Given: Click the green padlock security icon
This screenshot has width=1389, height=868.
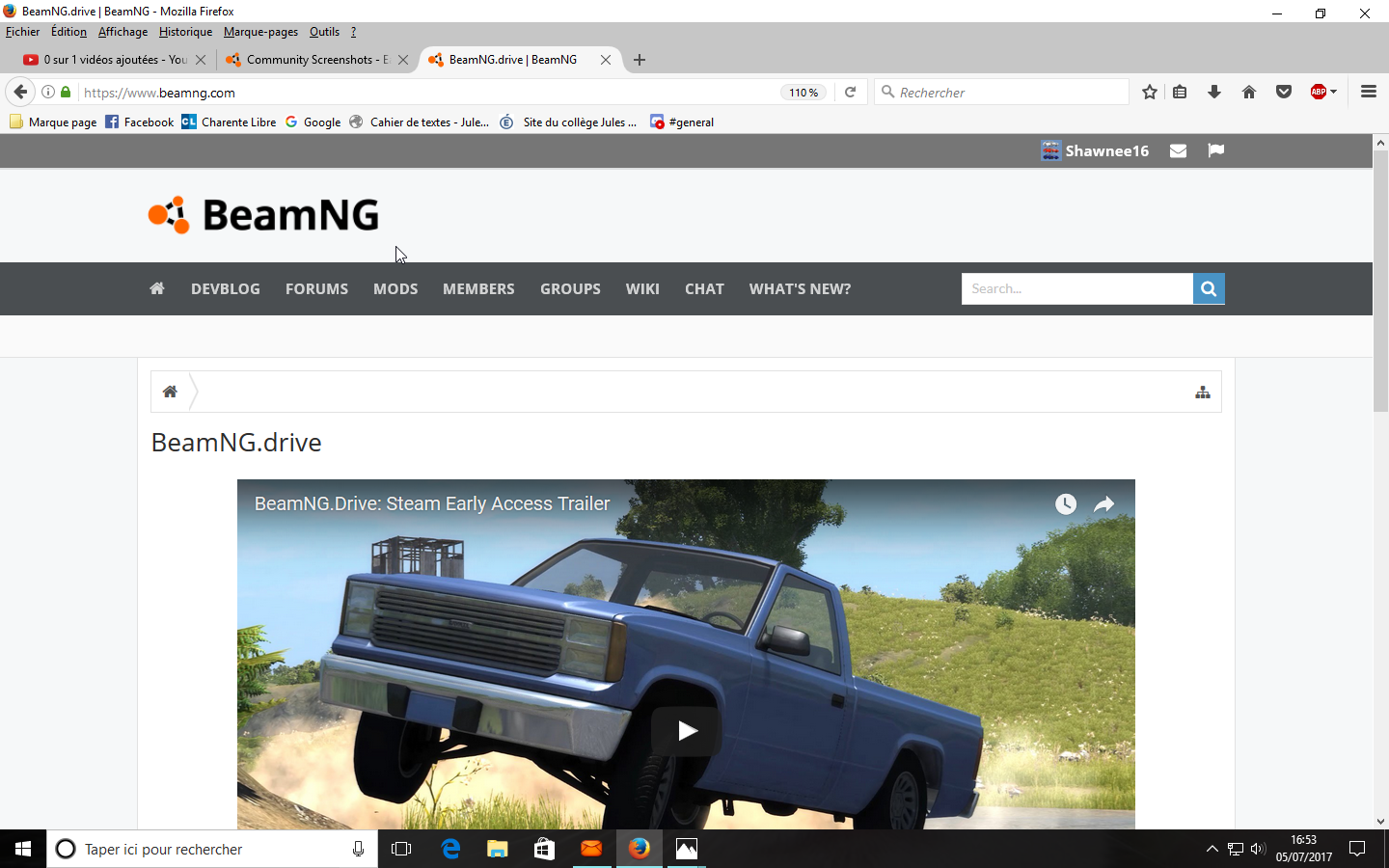Looking at the screenshot, I should coord(66,93).
